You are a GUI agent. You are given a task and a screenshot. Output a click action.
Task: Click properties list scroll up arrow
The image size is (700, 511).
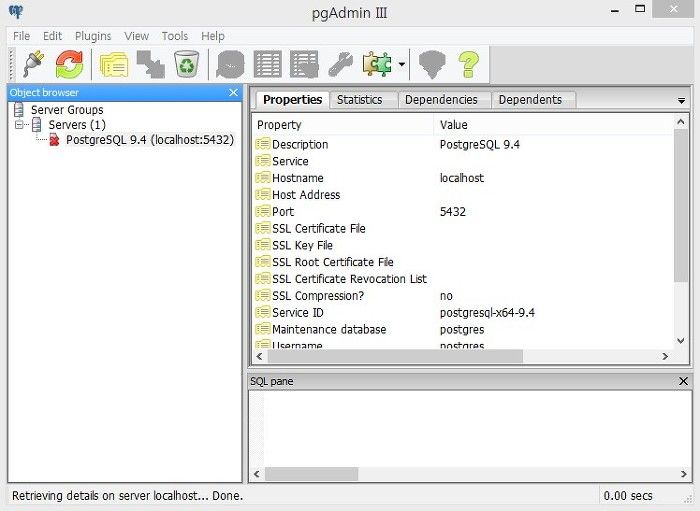click(x=680, y=121)
